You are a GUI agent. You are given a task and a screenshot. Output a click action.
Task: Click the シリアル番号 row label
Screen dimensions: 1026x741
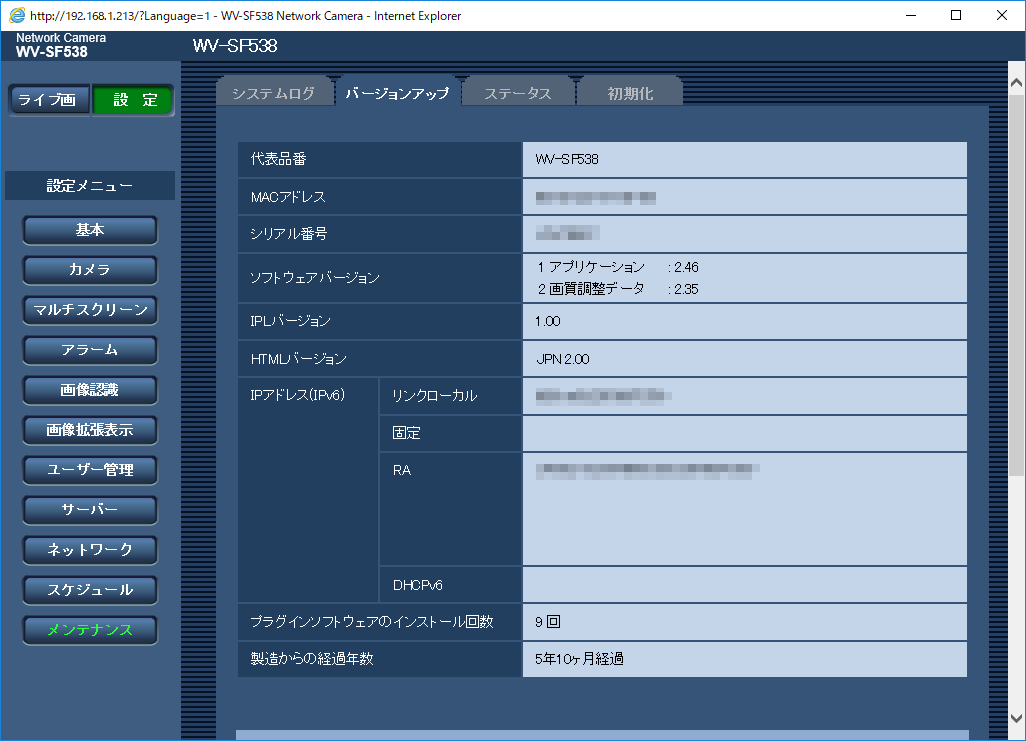(x=289, y=234)
